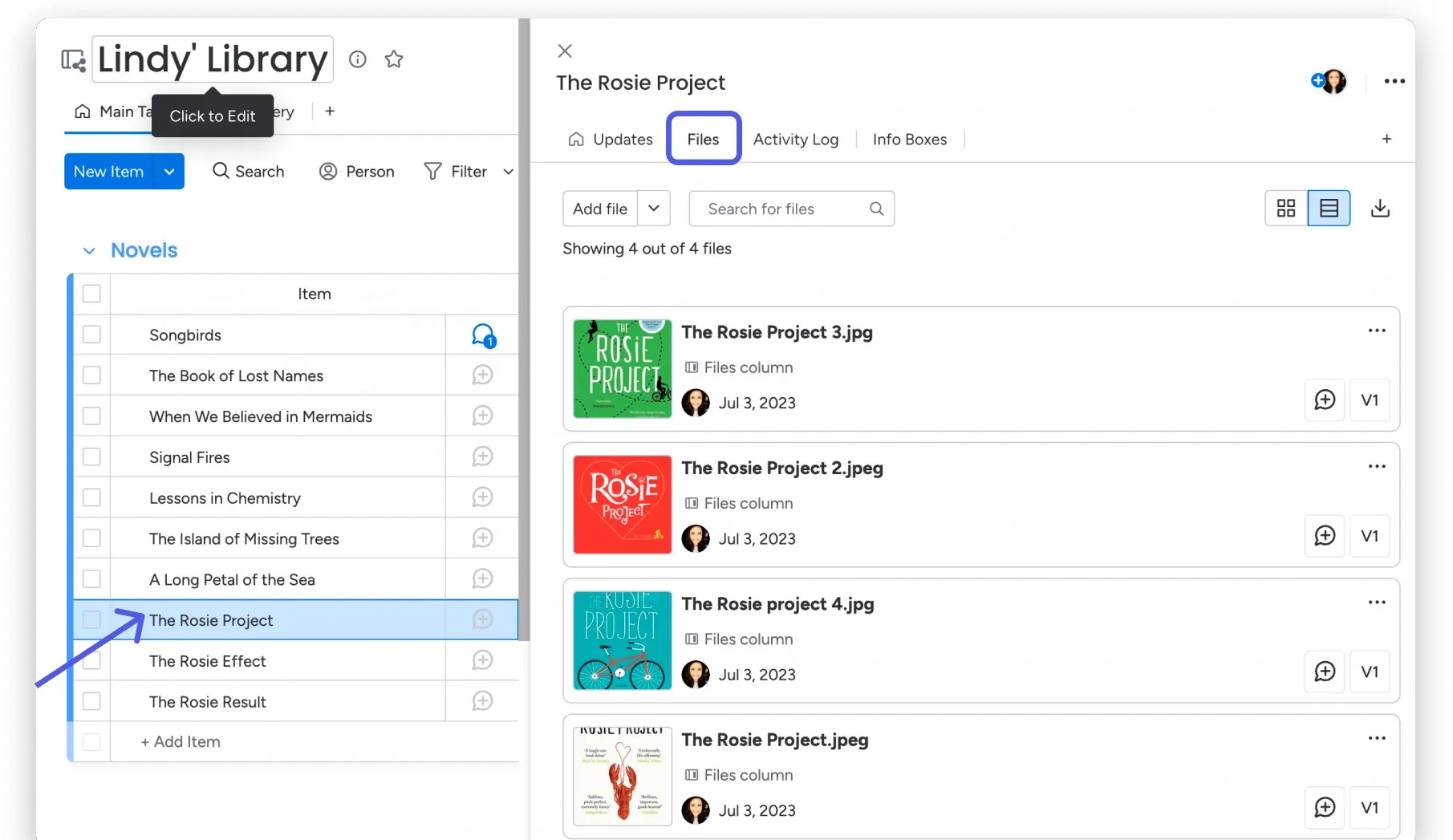Open update bubble for When We Believed in Mermaids
The height and width of the screenshot is (840, 1453).
482,416
